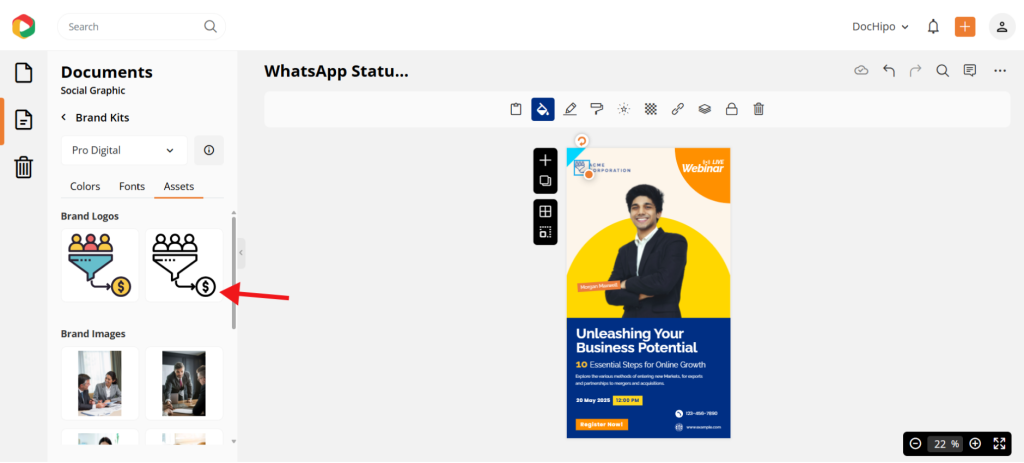The width and height of the screenshot is (1024, 463).
Task: Click the link chain icon
Action: pos(678,109)
